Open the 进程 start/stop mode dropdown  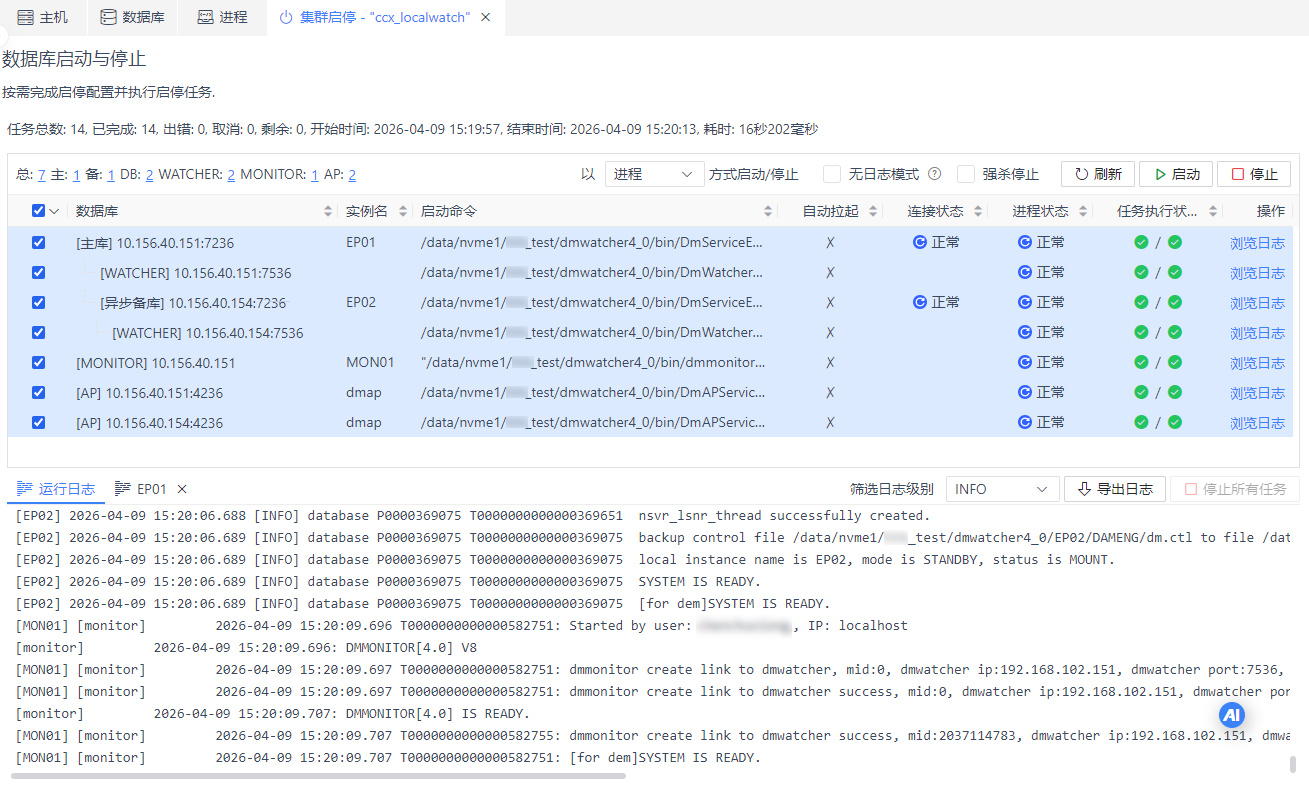655,174
